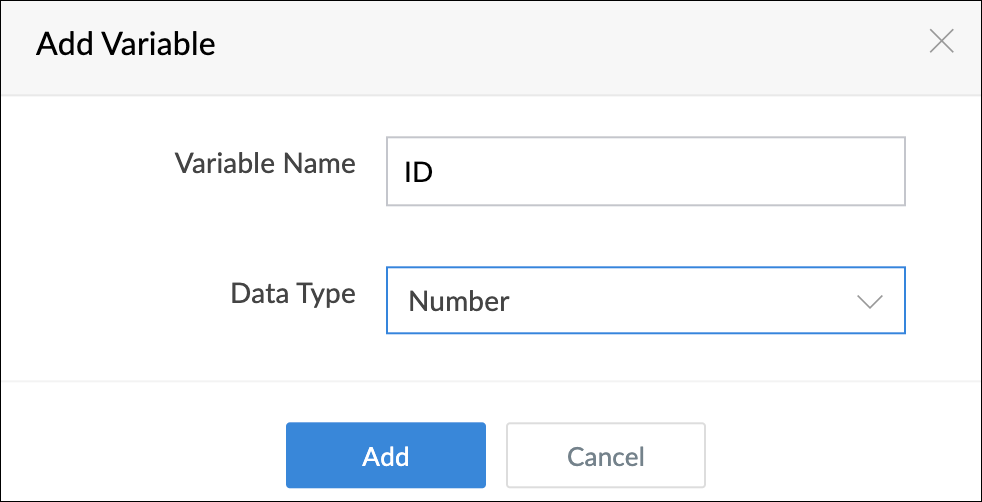Click the Add Variable title text

coord(126,44)
